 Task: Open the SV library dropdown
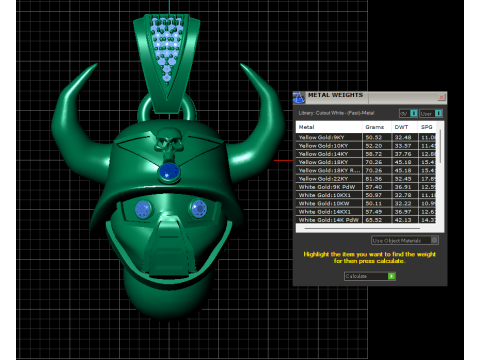[408, 114]
